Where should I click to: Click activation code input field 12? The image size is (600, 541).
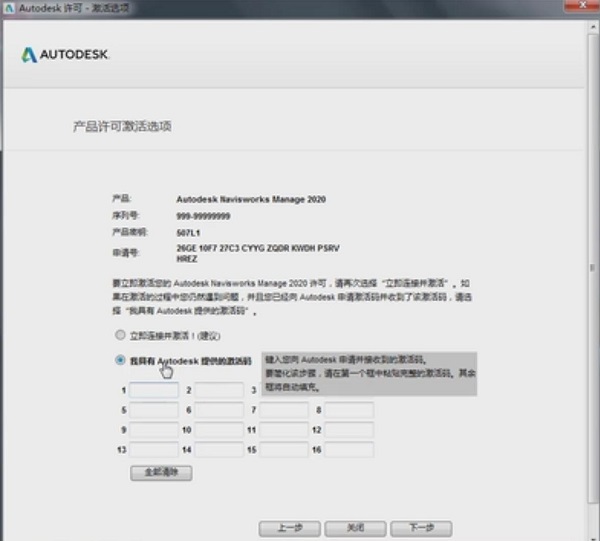tap(349, 430)
